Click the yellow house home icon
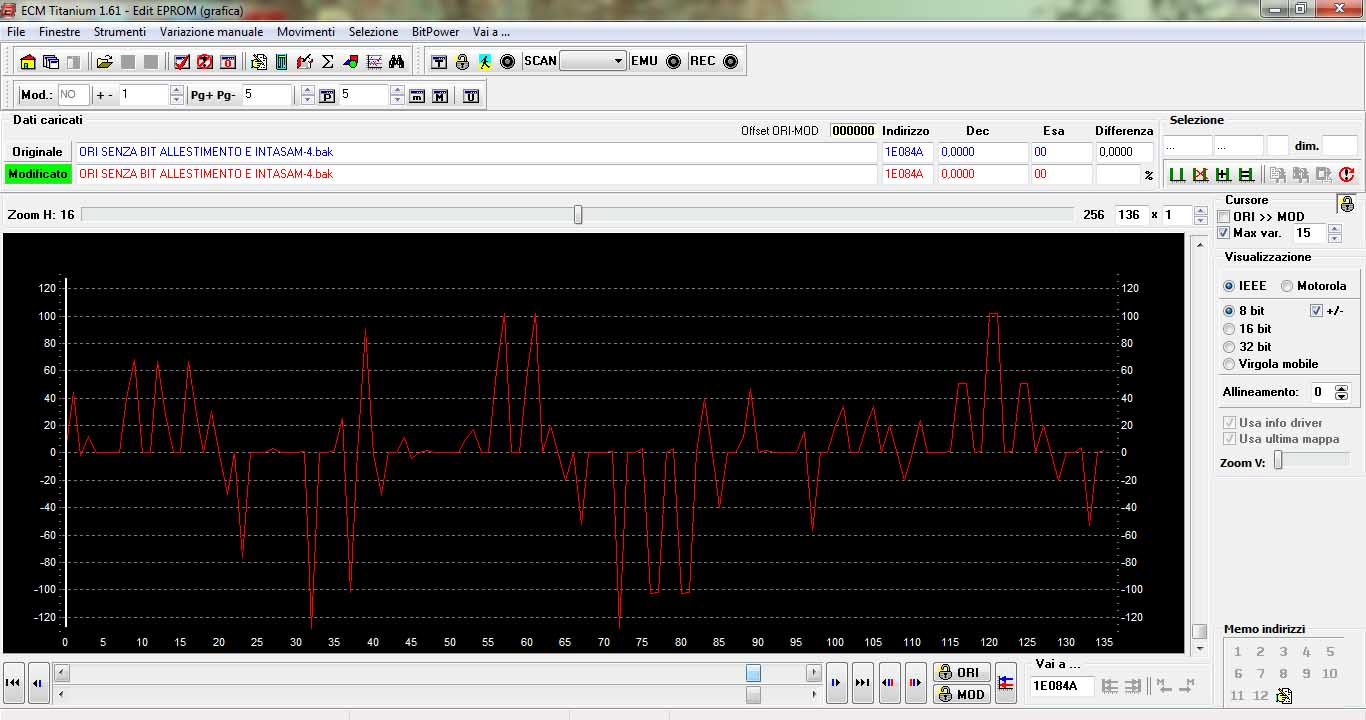This screenshot has width=1366, height=720. pyautogui.click(x=27, y=61)
